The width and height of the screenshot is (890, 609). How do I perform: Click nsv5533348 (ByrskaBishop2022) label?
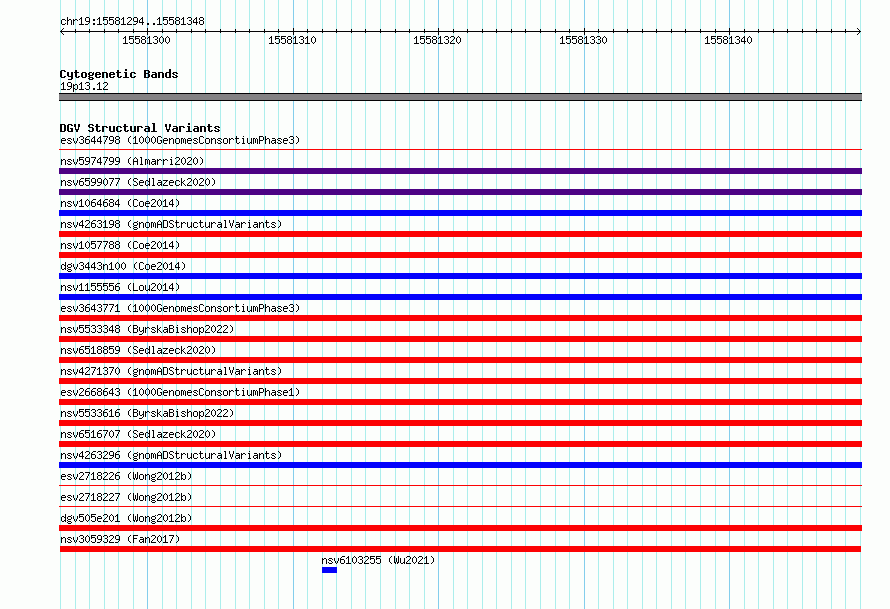(x=147, y=329)
